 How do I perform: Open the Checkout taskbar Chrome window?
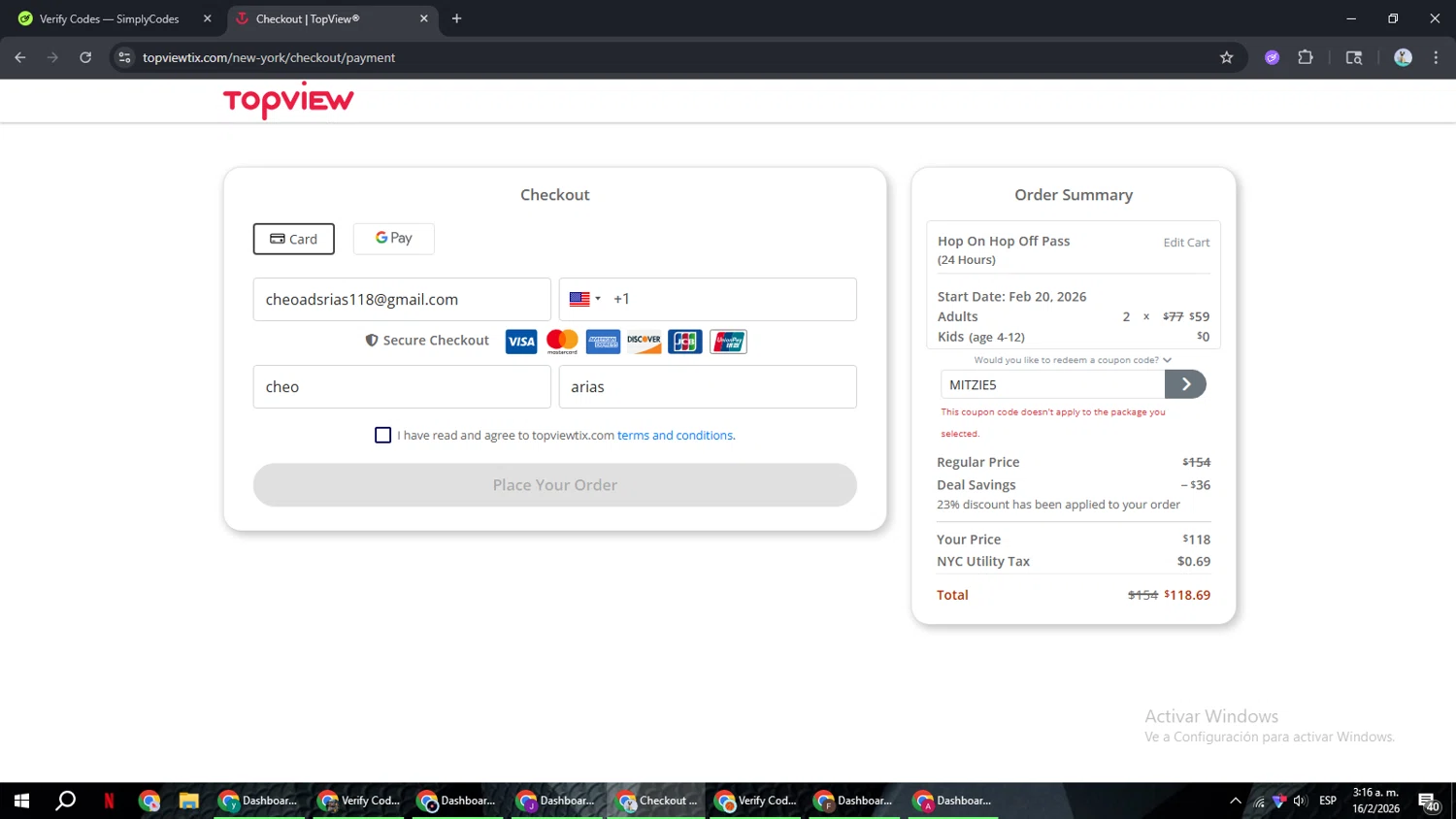point(658,801)
